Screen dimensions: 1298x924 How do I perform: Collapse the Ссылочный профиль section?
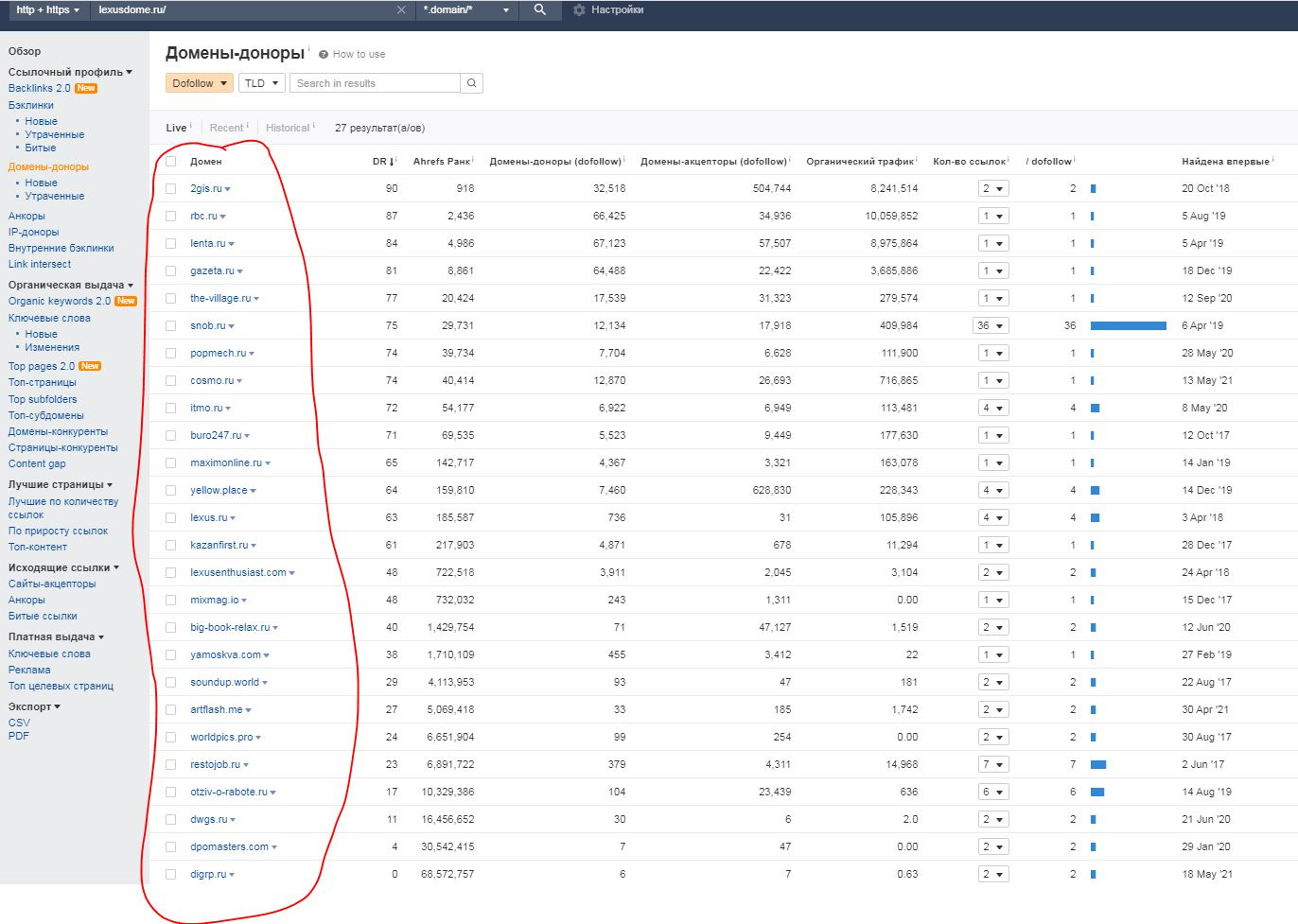click(70, 72)
